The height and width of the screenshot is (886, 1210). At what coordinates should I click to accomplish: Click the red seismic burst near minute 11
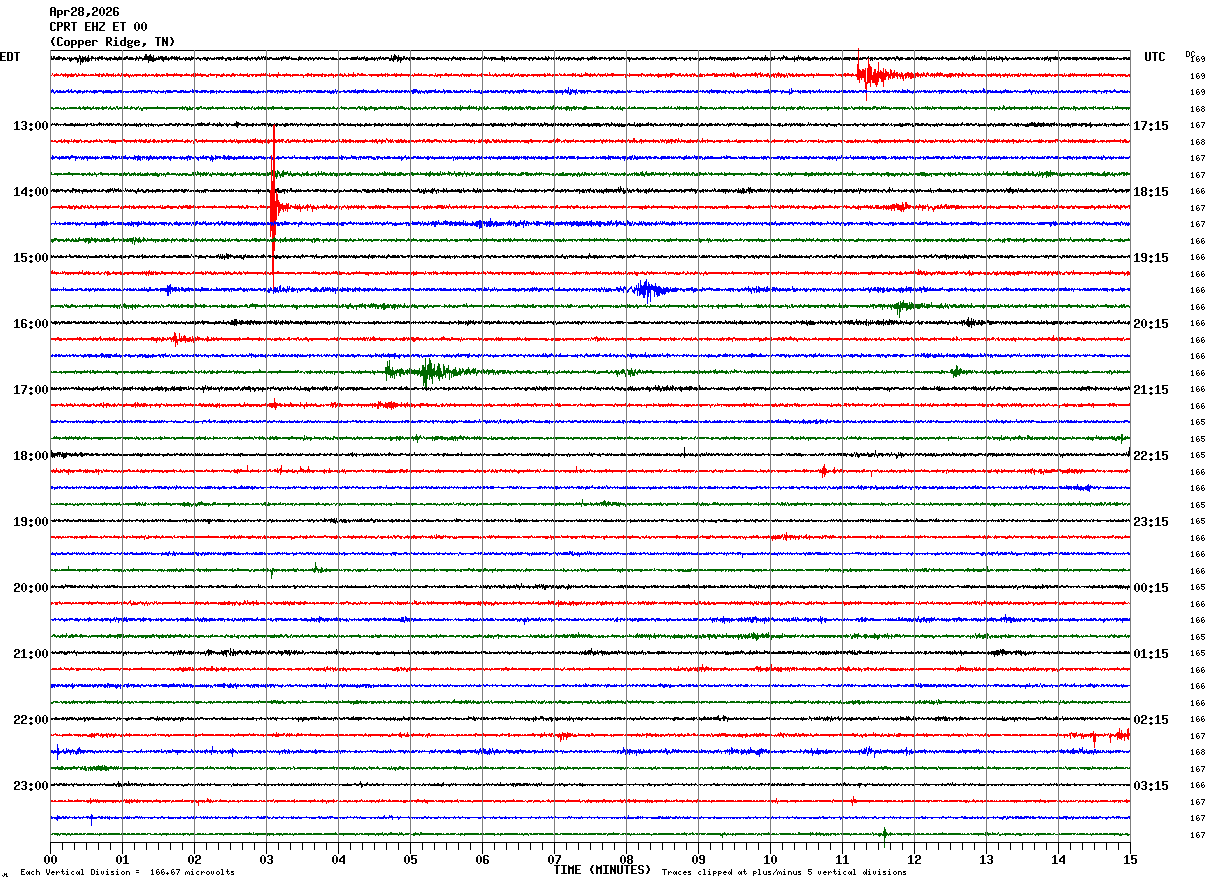coord(870,75)
